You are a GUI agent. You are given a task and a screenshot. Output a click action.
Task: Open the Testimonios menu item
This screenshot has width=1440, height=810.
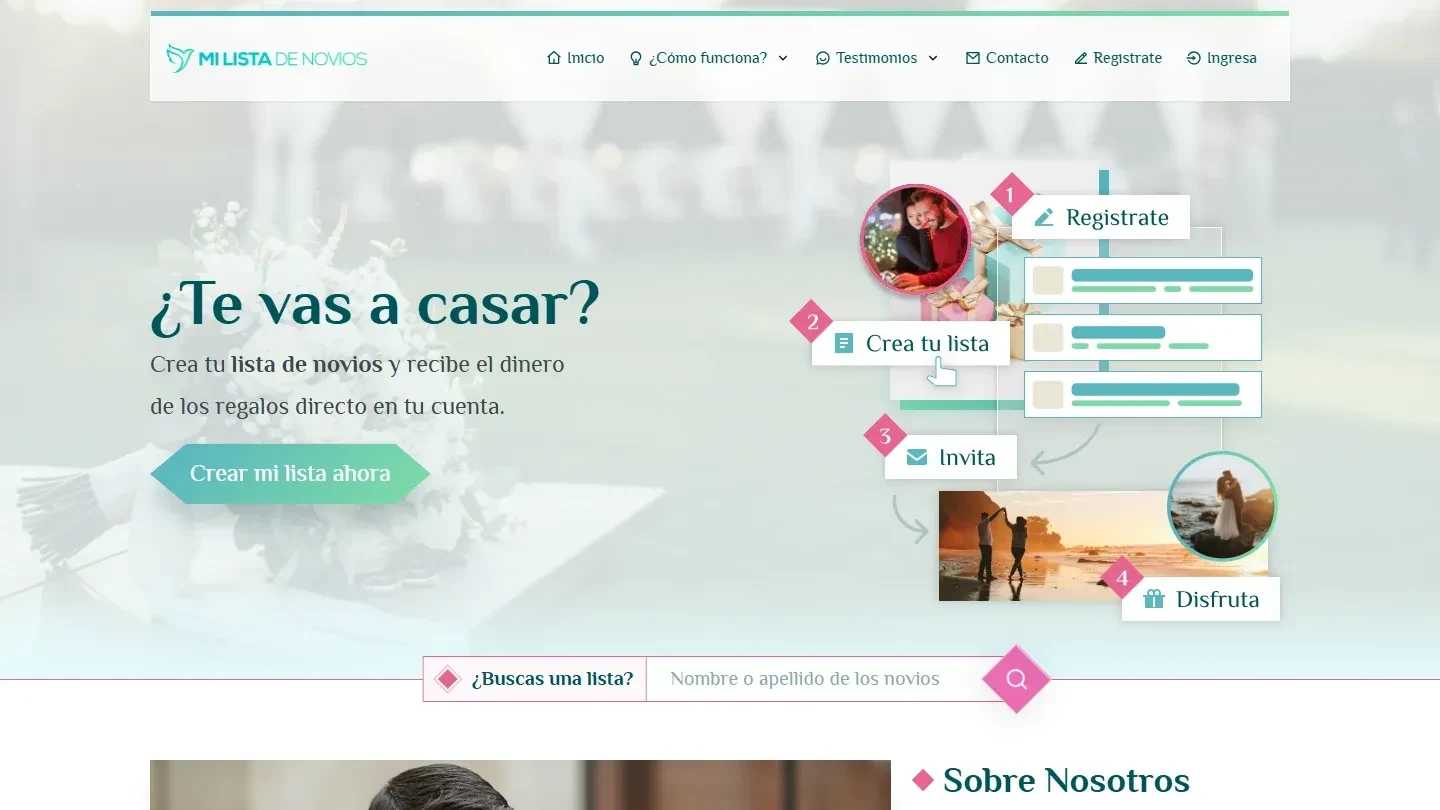click(877, 58)
